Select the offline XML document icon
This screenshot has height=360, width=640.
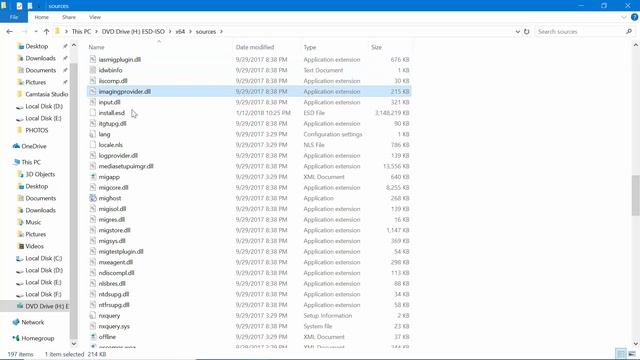pyautogui.click(x=93, y=337)
